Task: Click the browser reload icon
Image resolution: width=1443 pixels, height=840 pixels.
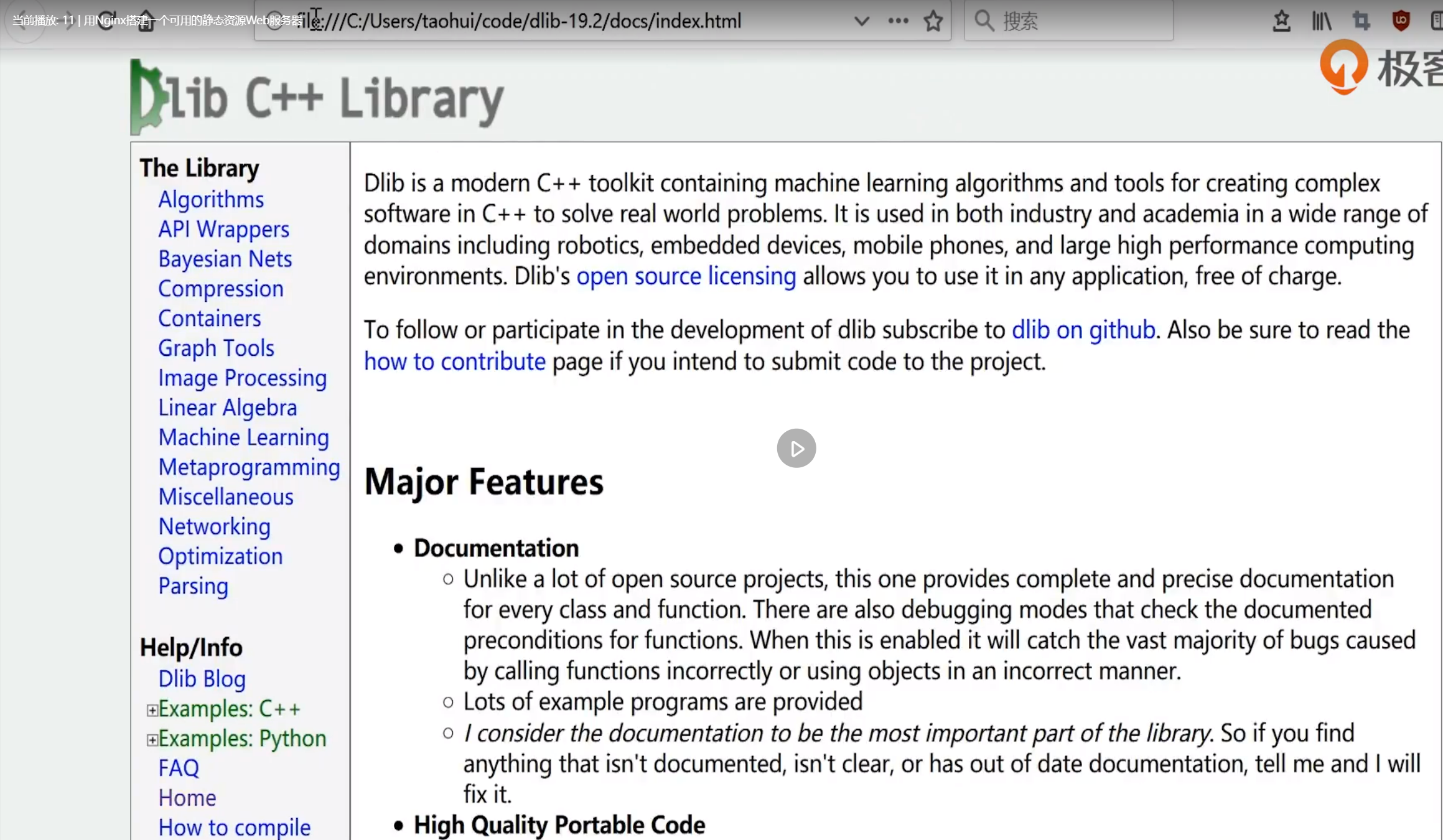Action: click(106, 21)
